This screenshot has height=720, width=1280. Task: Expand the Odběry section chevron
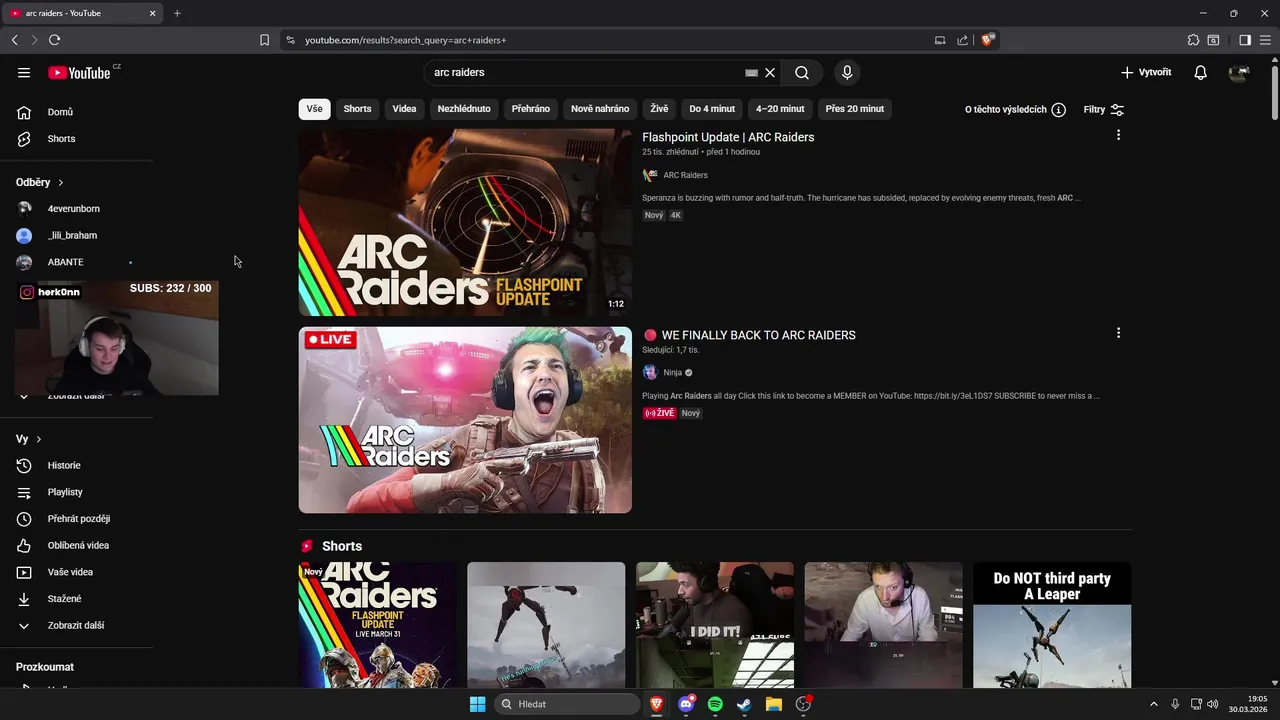(x=60, y=183)
